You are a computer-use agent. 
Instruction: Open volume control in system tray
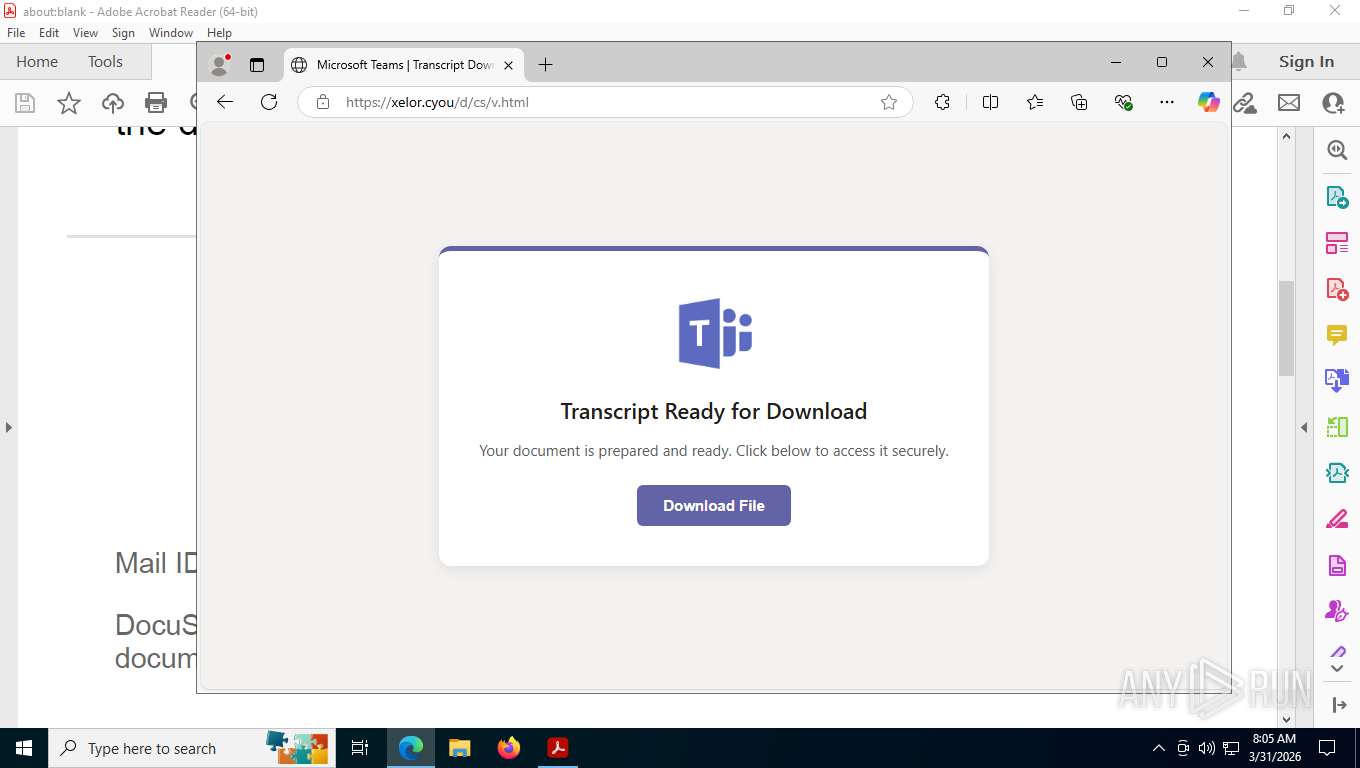tap(1206, 748)
